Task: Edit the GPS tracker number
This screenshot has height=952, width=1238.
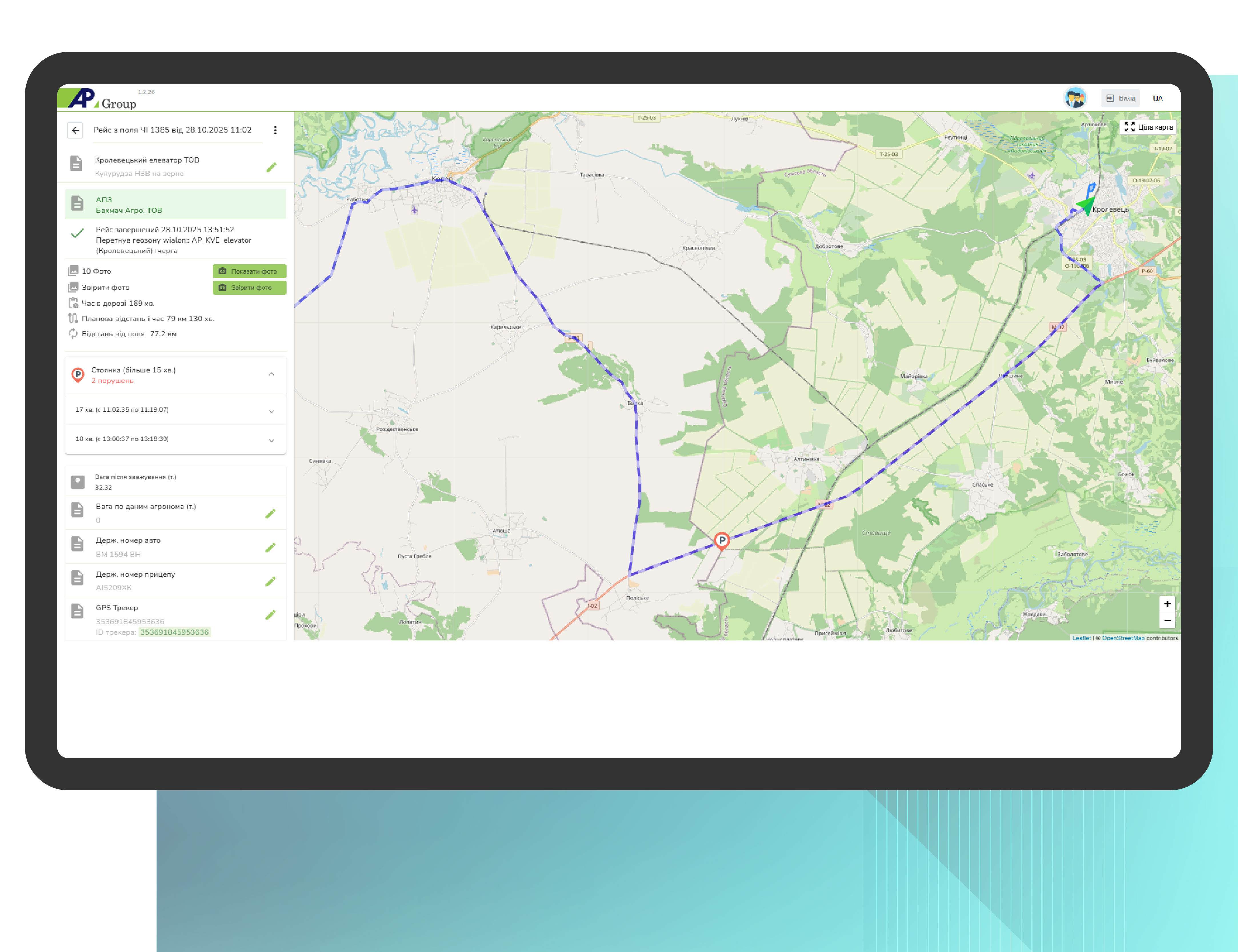Action: click(271, 615)
